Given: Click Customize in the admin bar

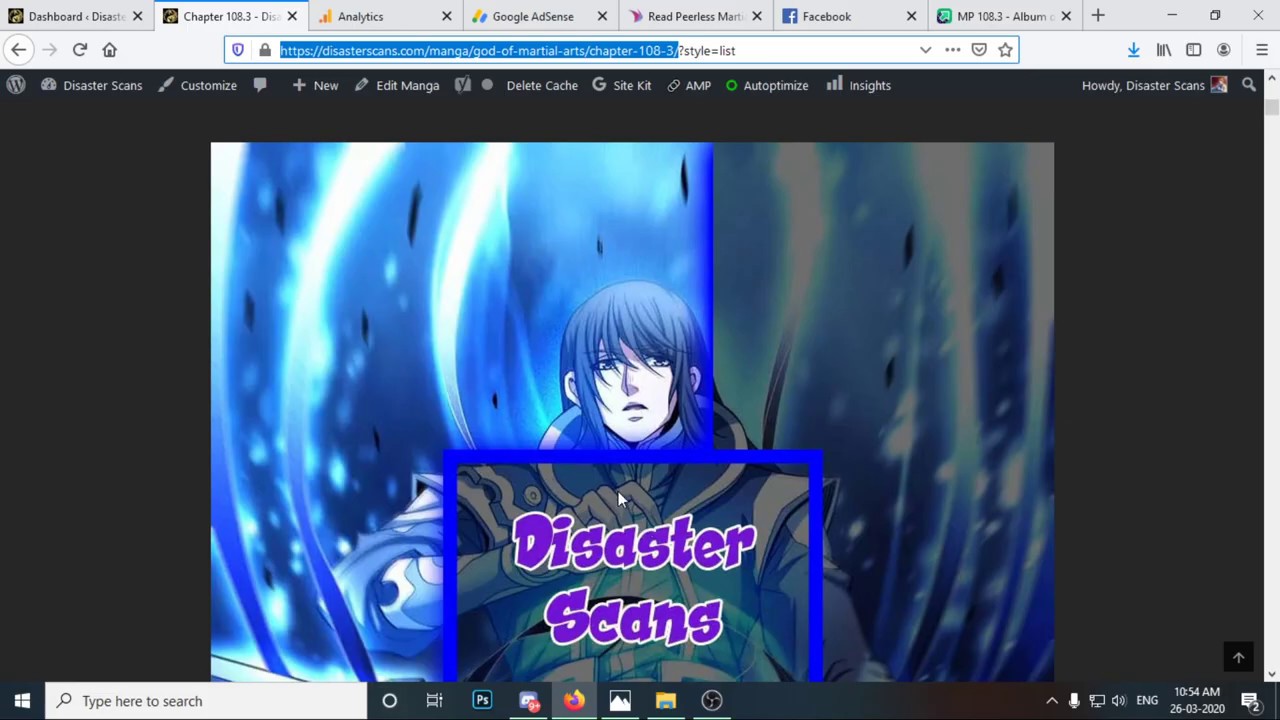Looking at the screenshot, I should coord(197,85).
